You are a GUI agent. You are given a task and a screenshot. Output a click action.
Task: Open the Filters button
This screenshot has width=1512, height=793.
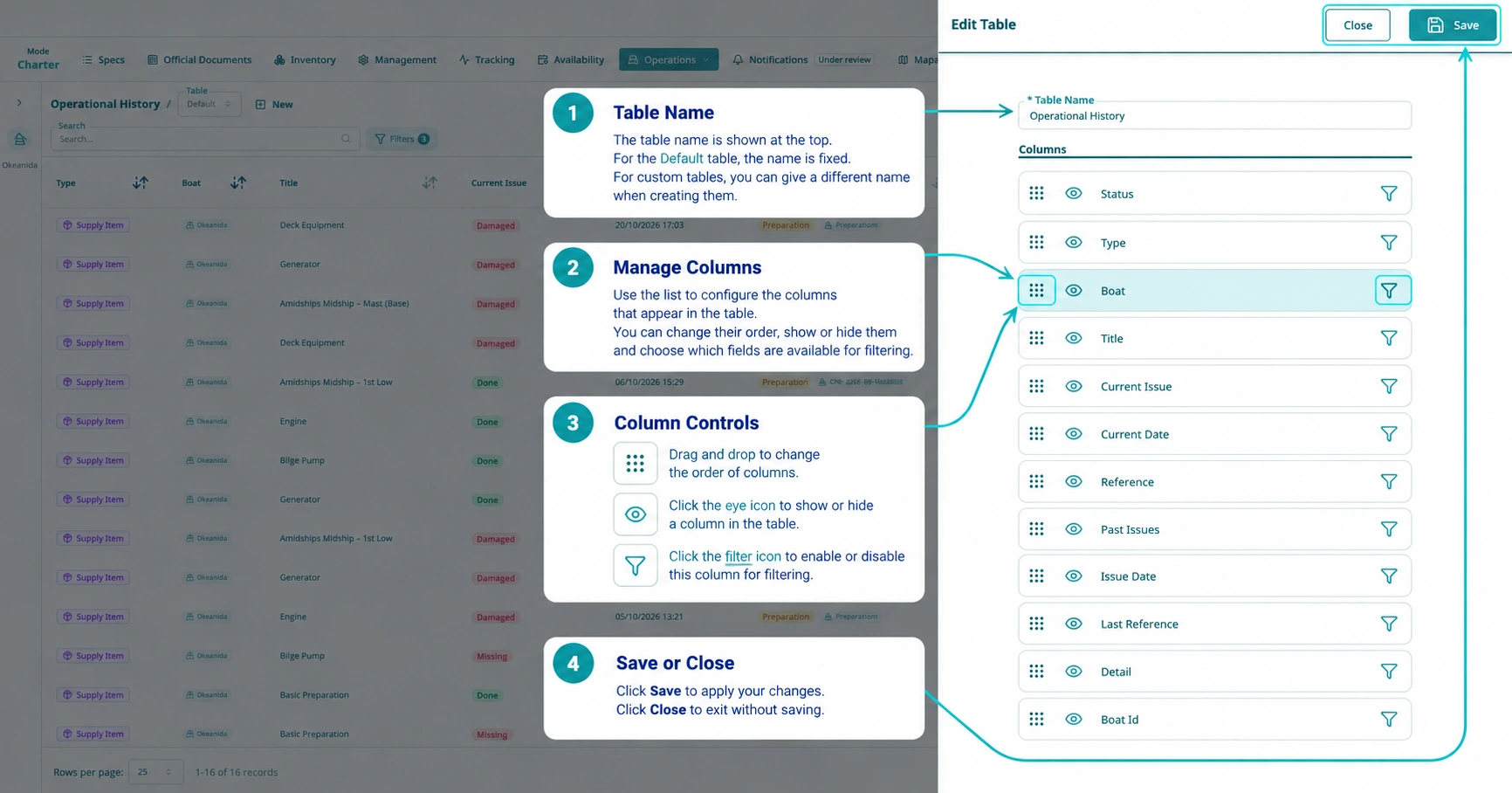click(402, 139)
